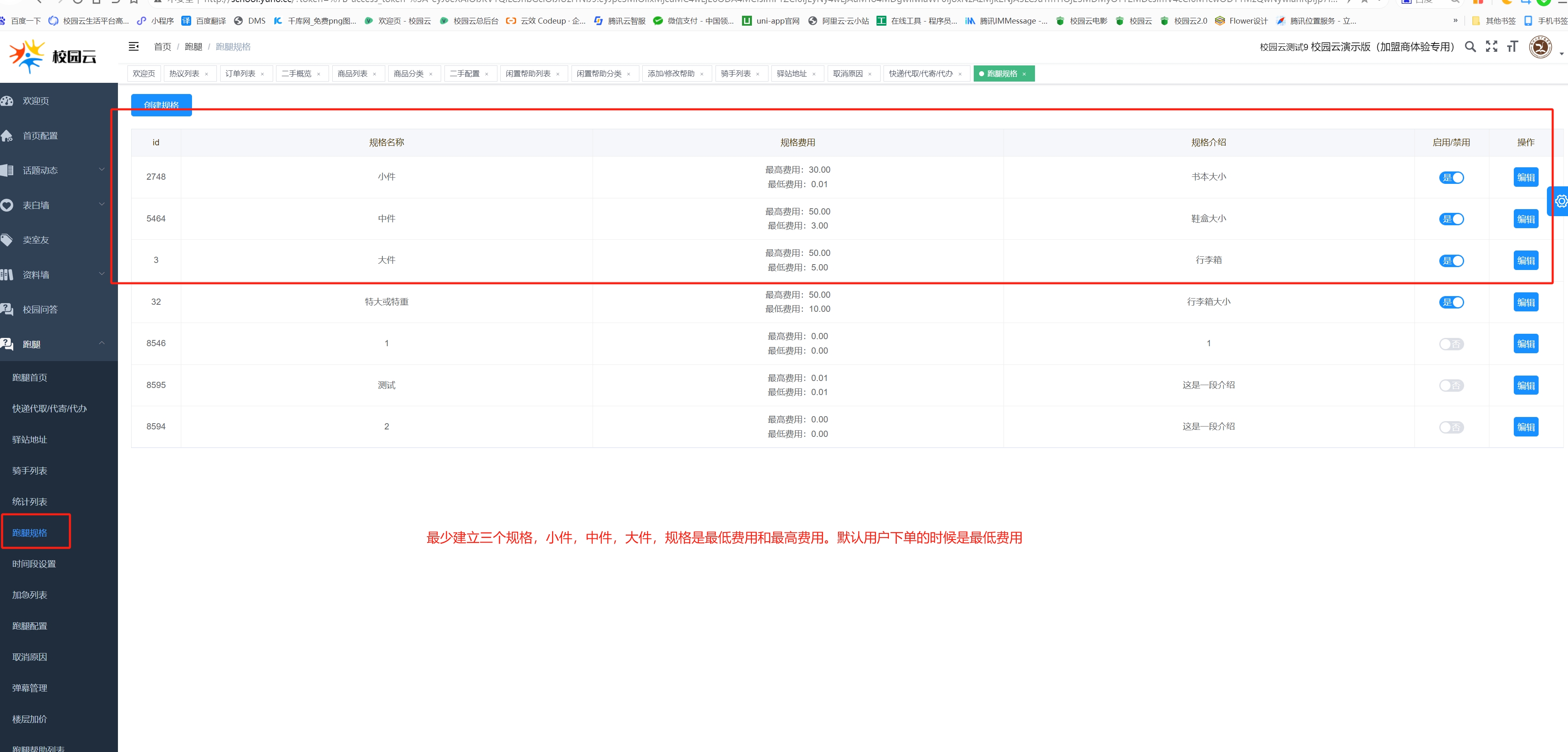This screenshot has width=1568, height=752.
Task: Enable the 测试 spec toggle
Action: point(1451,386)
